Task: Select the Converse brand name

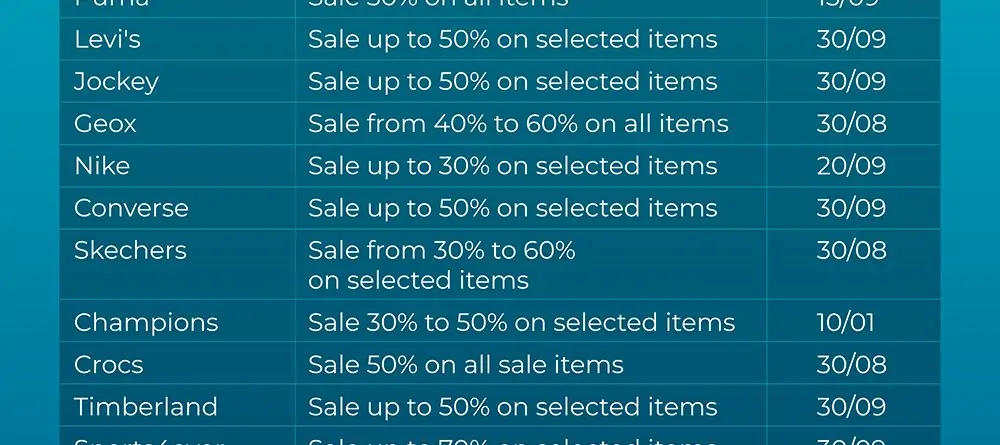Action: click(x=131, y=208)
